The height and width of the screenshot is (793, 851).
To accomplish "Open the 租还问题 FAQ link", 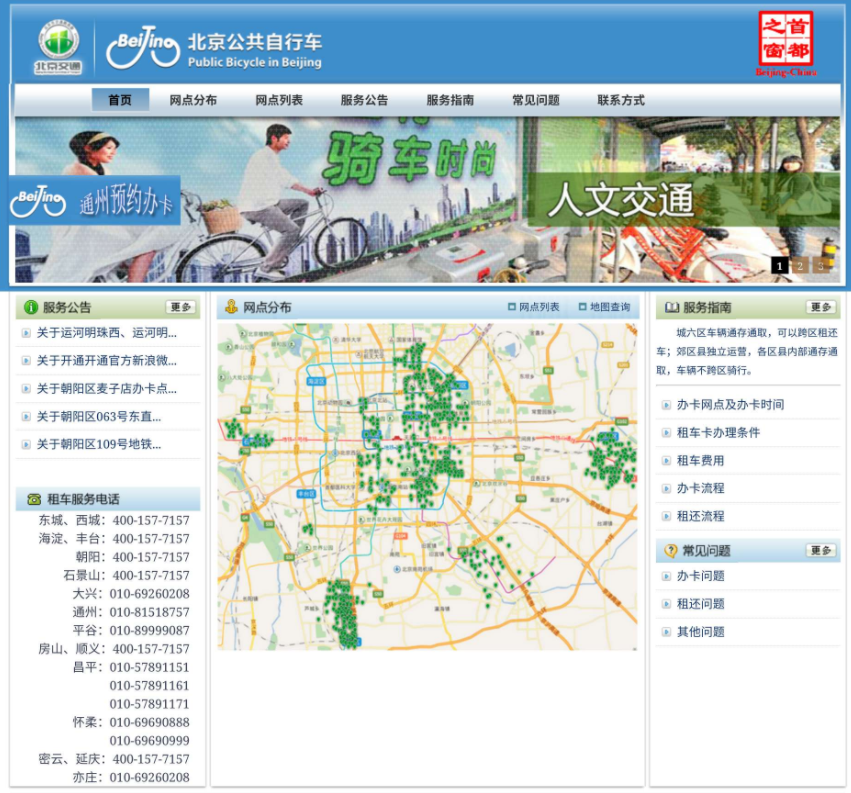I will click(700, 604).
